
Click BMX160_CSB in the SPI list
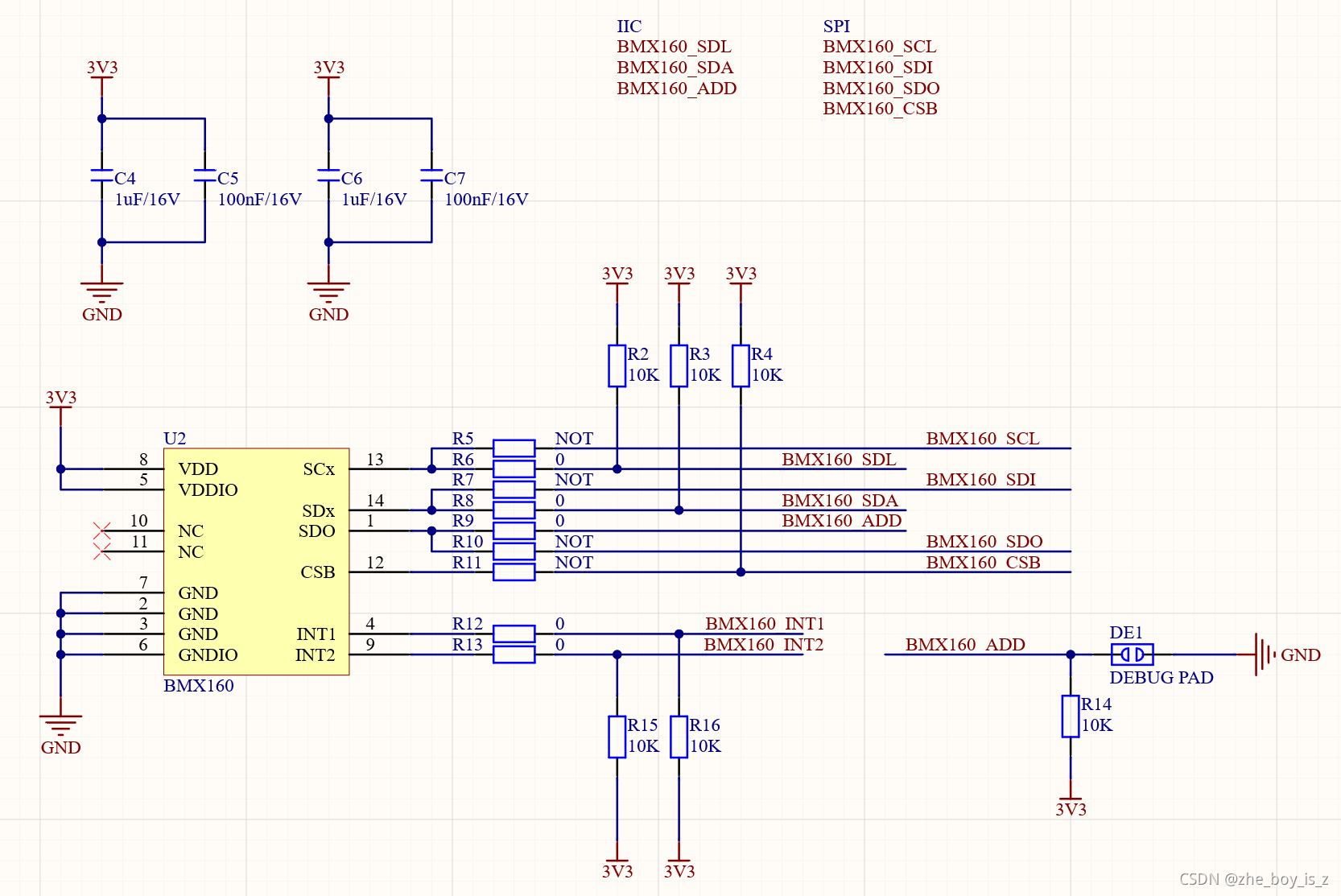[880, 109]
